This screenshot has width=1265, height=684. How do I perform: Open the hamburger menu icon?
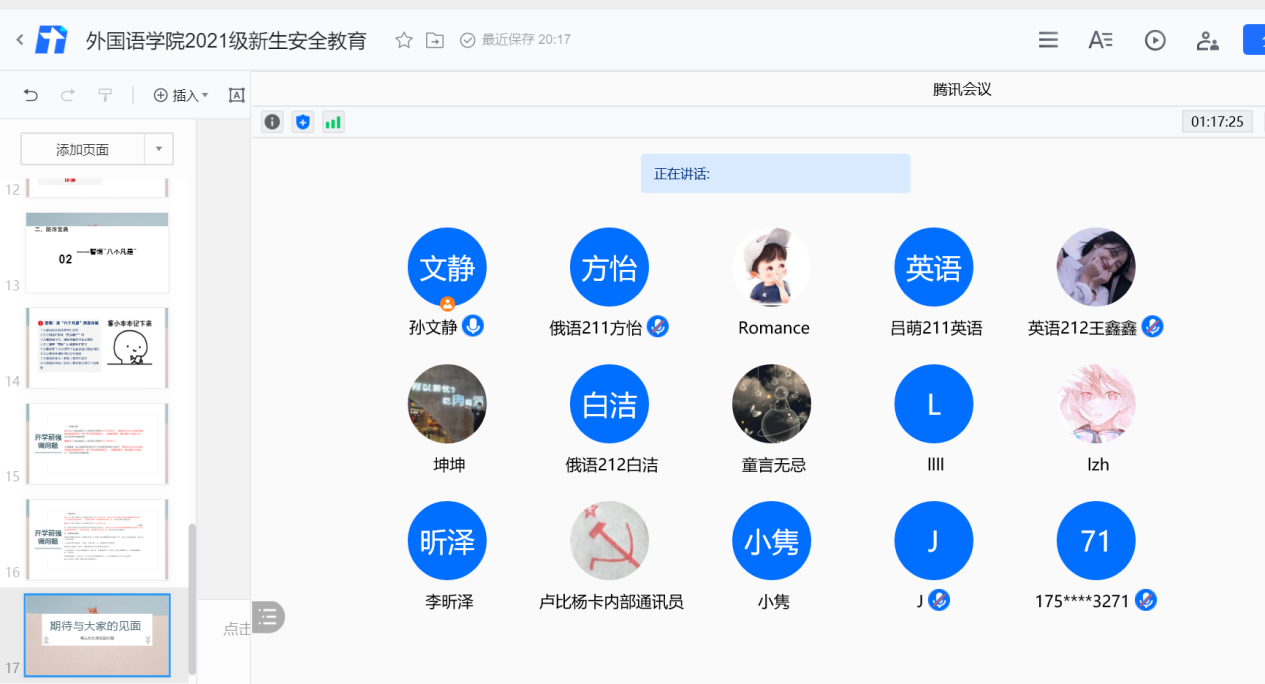coord(1048,40)
